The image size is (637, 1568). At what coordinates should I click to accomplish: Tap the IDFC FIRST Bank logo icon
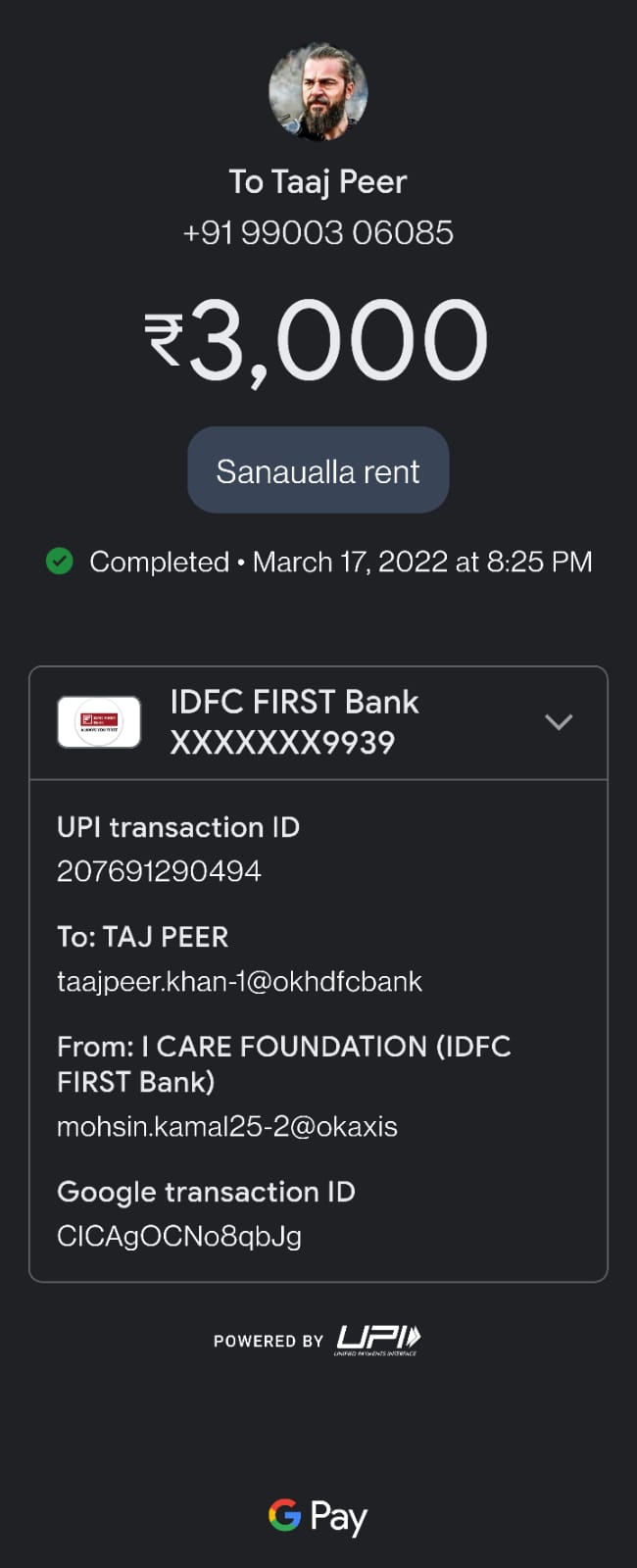(x=99, y=722)
